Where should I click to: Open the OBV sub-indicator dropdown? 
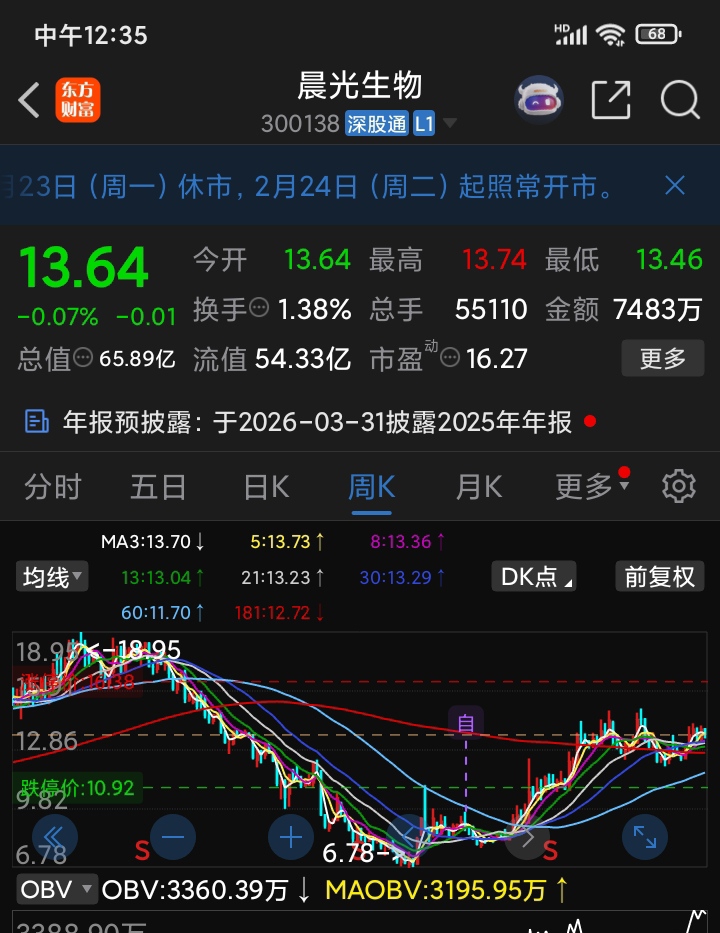tap(57, 890)
